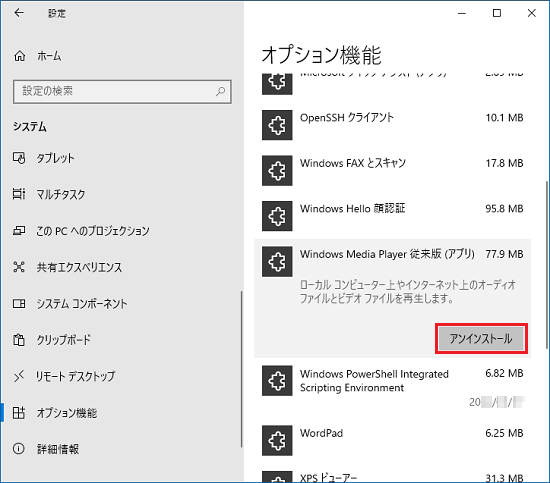This screenshot has width=550, height=483.
Task: Click the Windows Media Player puzzle icon
Action: point(277,262)
